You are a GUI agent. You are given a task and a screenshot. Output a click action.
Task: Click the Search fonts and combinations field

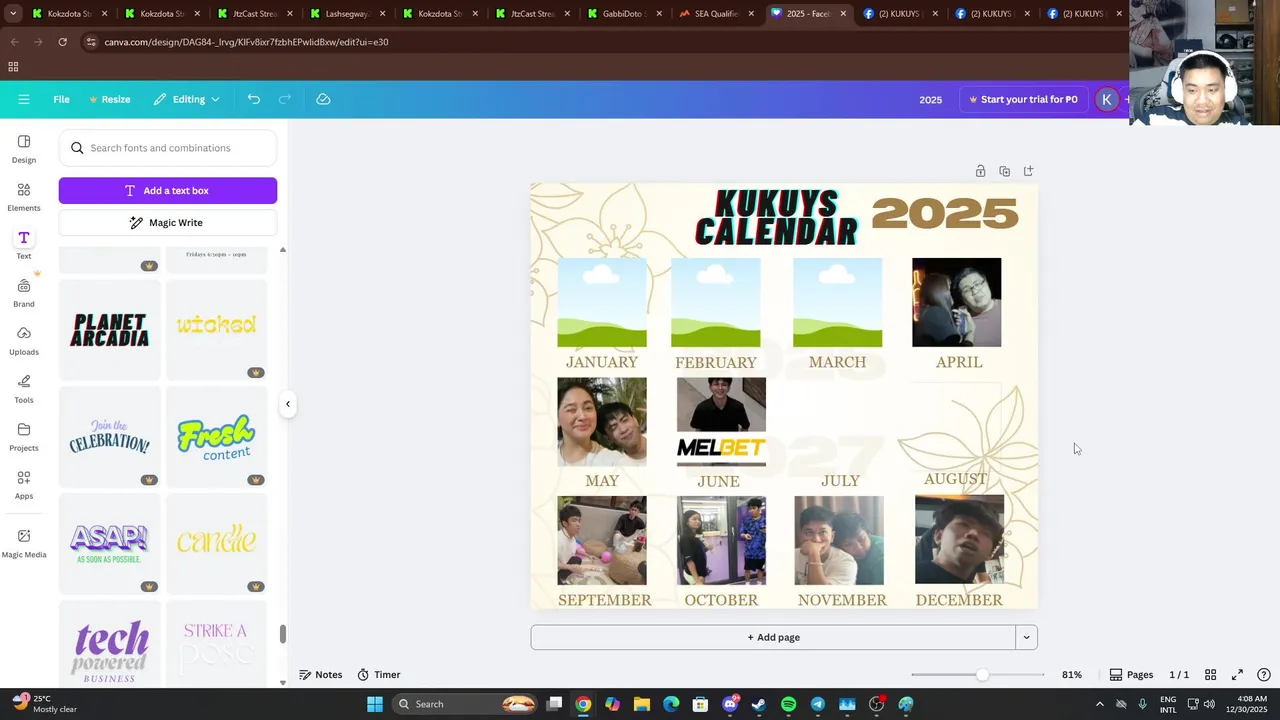(x=168, y=148)
